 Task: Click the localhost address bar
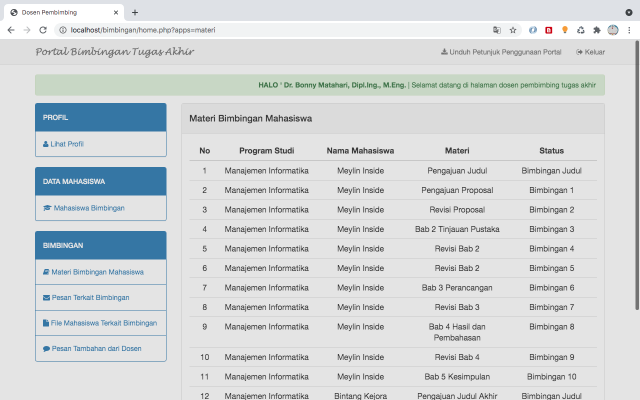point(250,30)
